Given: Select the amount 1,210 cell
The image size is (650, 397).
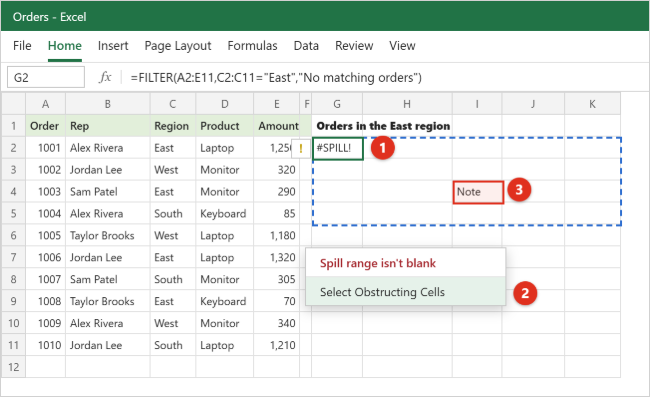Looking at the screenshot, I should click(276, 345).
